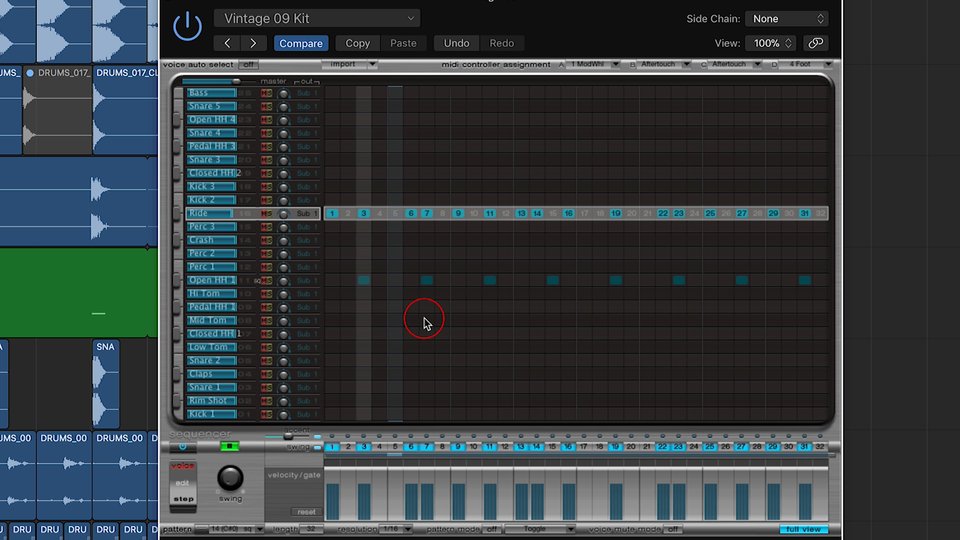The image size is (960, 540).
Task: Go to the previous preset arrow
Action: [x=227, y=43]
